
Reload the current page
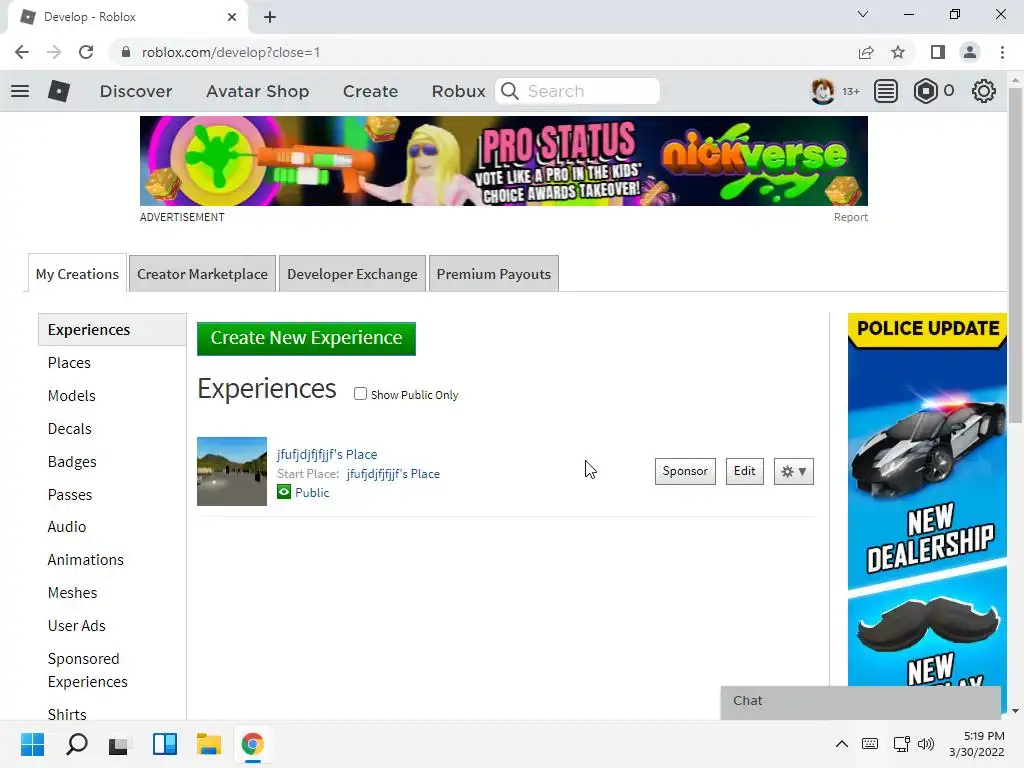click(86, 52)
